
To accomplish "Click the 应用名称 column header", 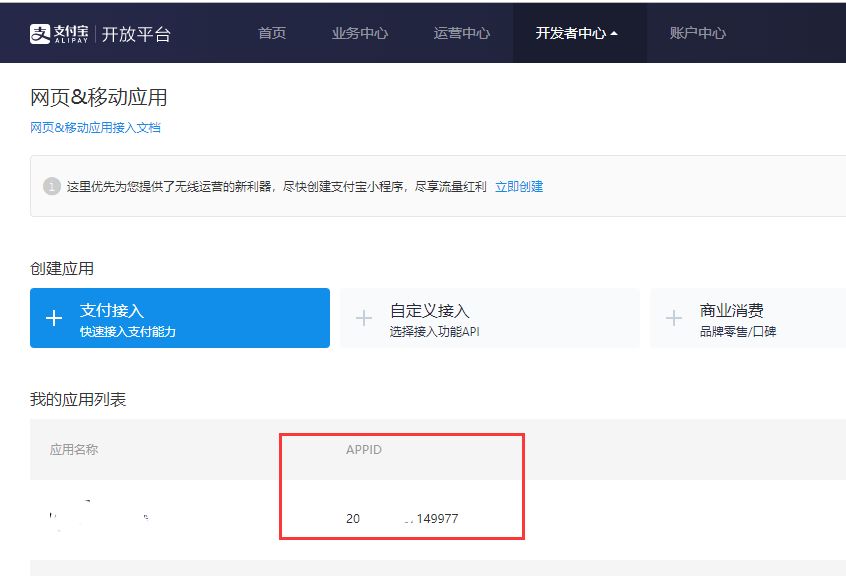I will coord(74,450).
